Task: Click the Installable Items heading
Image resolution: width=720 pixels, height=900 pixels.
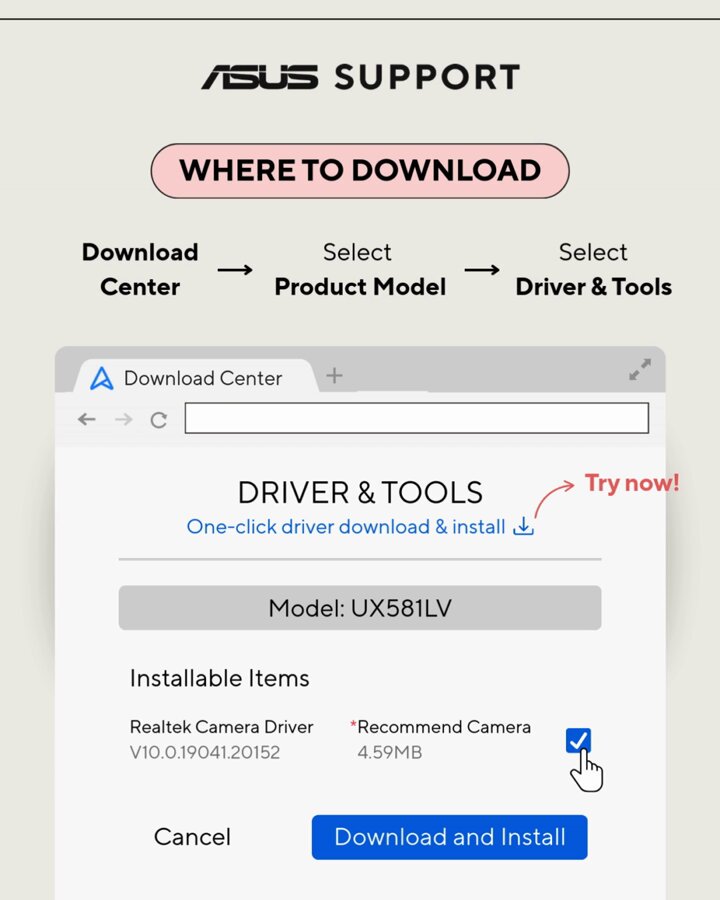Action: click(x=219, y=678)
